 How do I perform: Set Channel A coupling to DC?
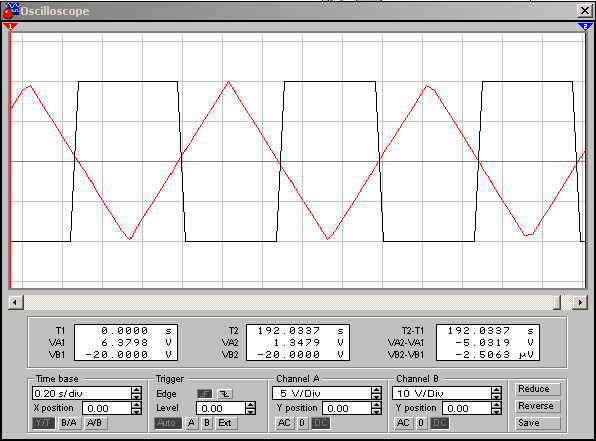click(321, 423)
